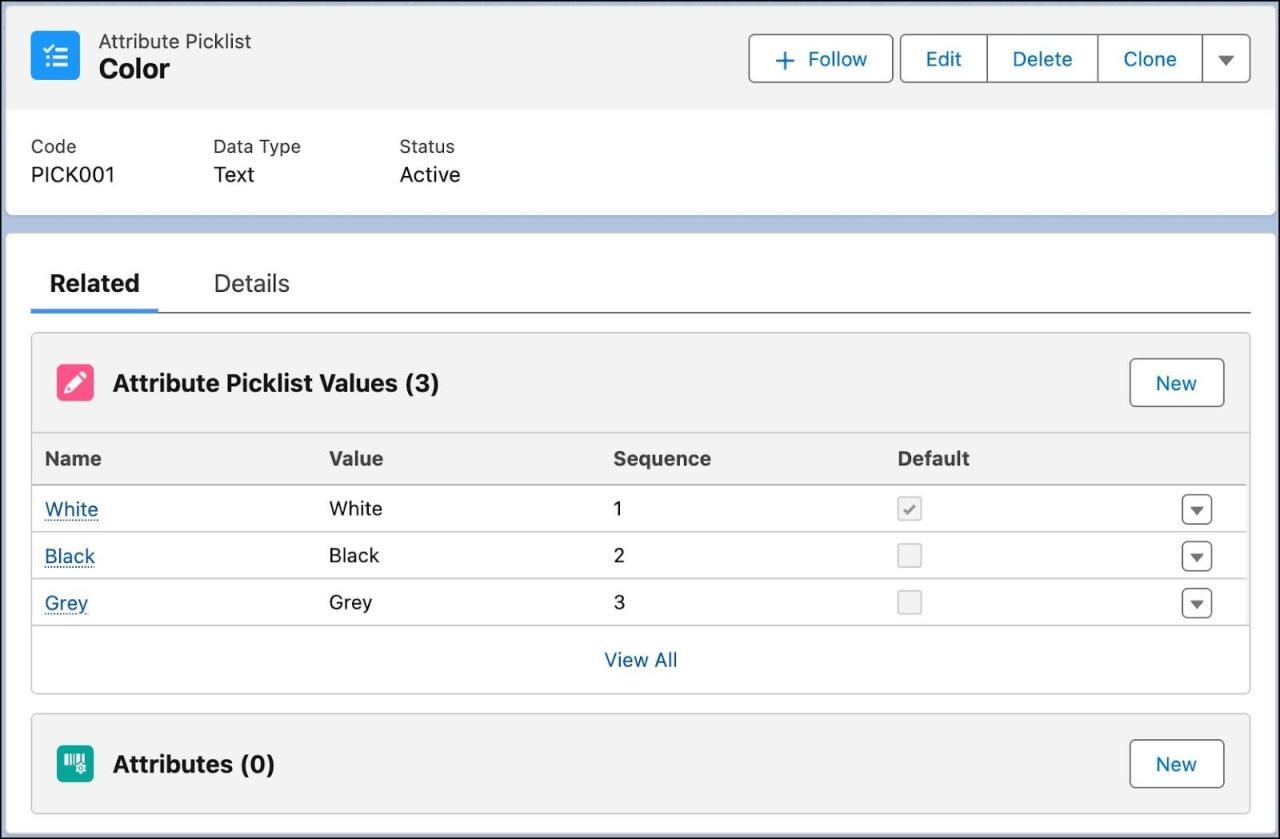Screen dimensions: 1280x839
Task: Check the Default box for Black
Action: 909,556
